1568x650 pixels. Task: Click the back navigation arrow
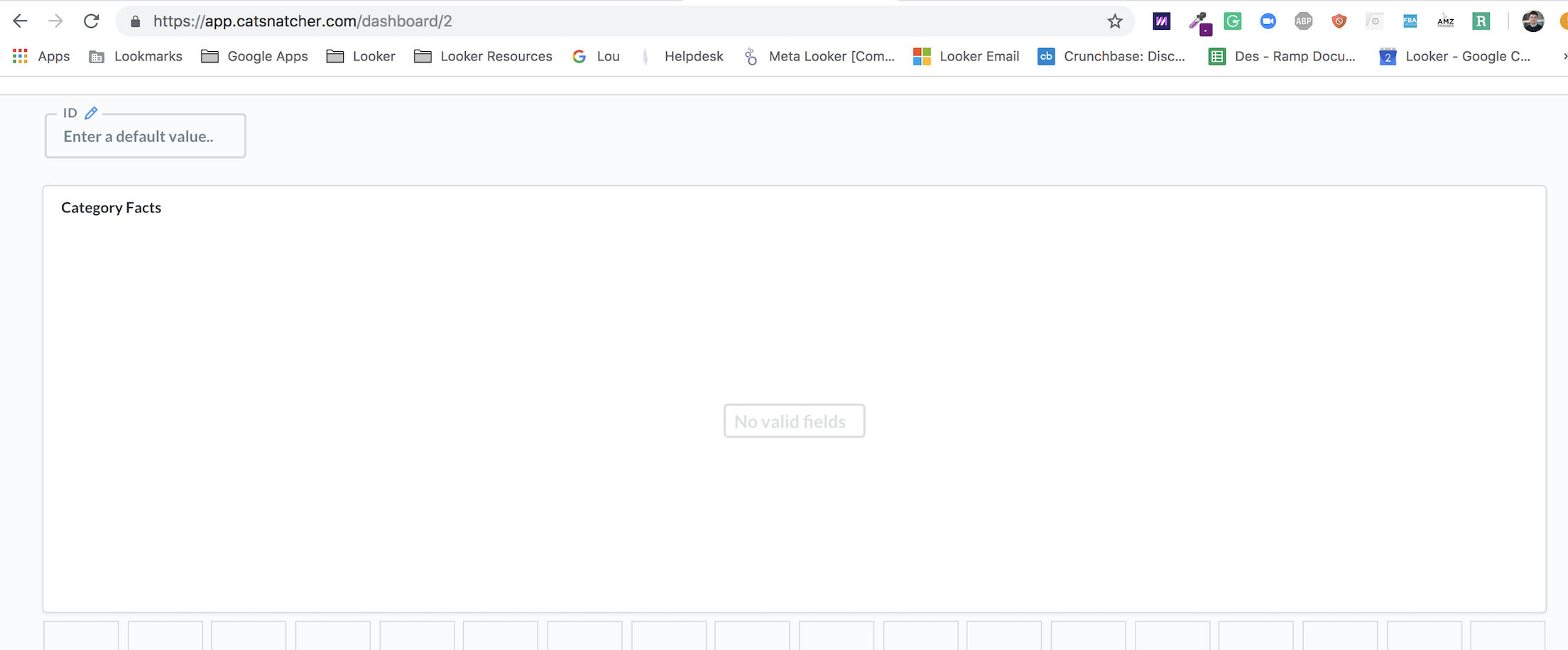20,21
